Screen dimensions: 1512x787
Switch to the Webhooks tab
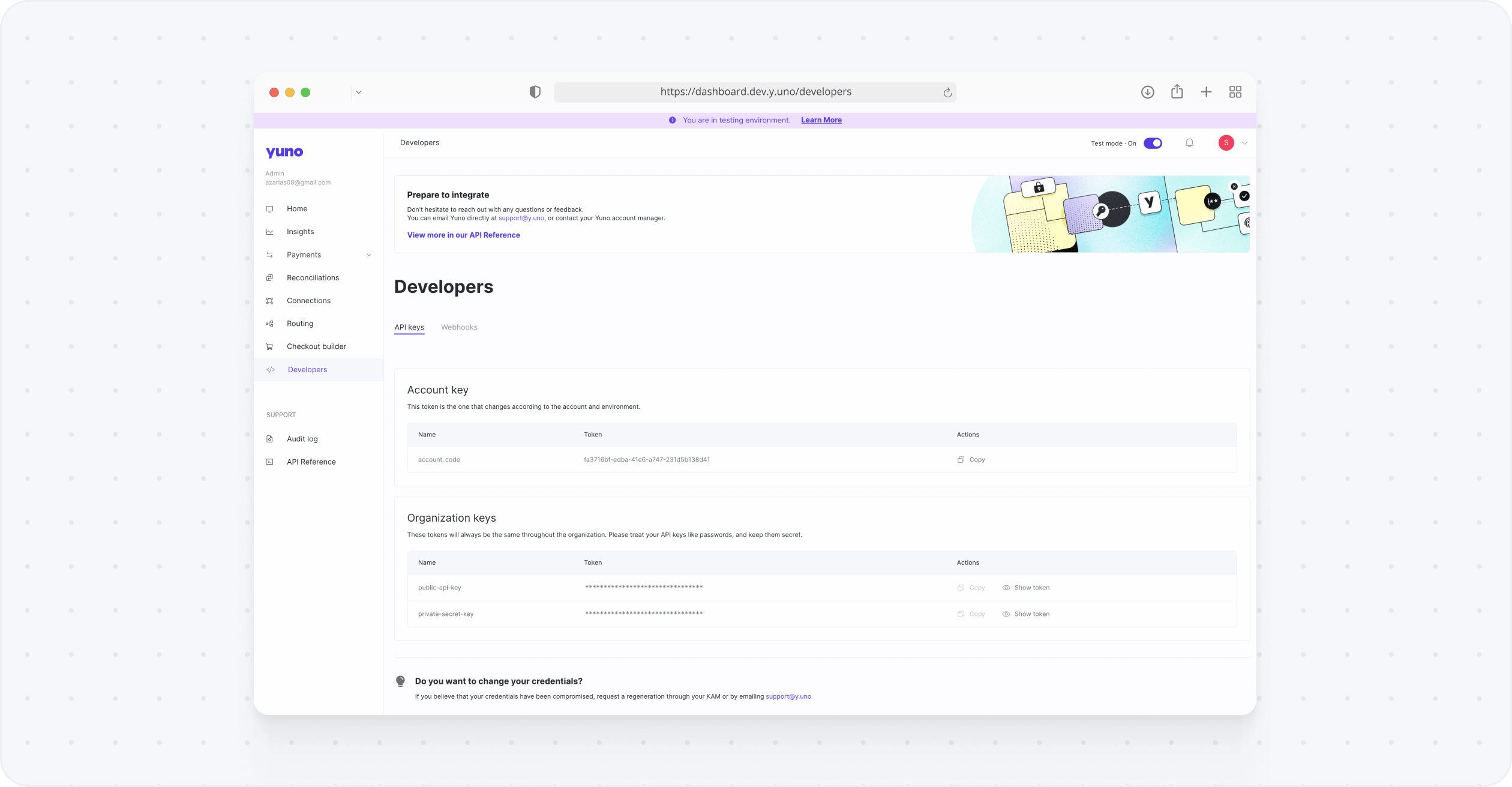coord(459,327)
